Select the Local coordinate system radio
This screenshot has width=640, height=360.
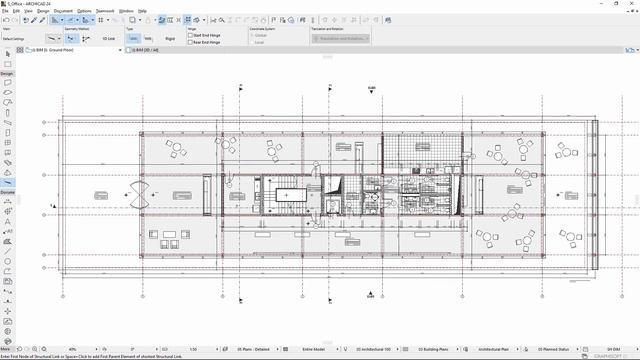(x=252, y=42)
